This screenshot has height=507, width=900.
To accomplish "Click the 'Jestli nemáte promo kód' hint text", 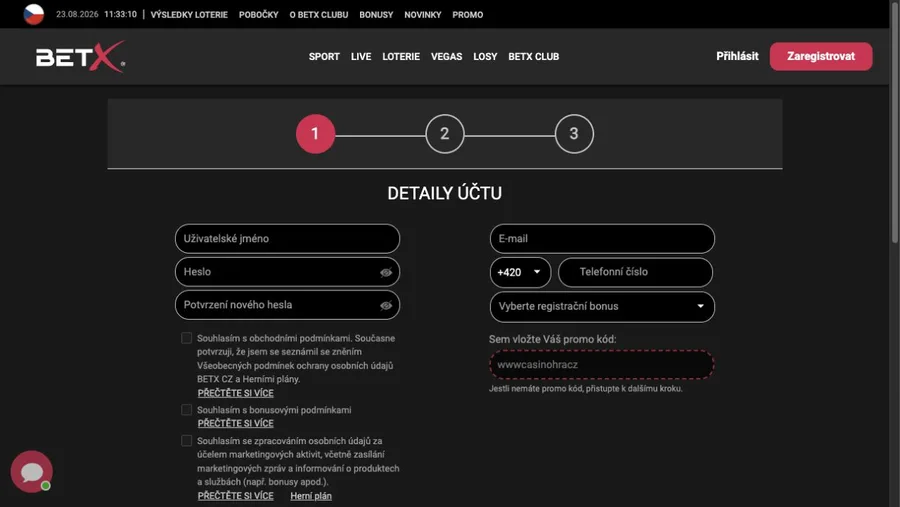I will 585,389.
